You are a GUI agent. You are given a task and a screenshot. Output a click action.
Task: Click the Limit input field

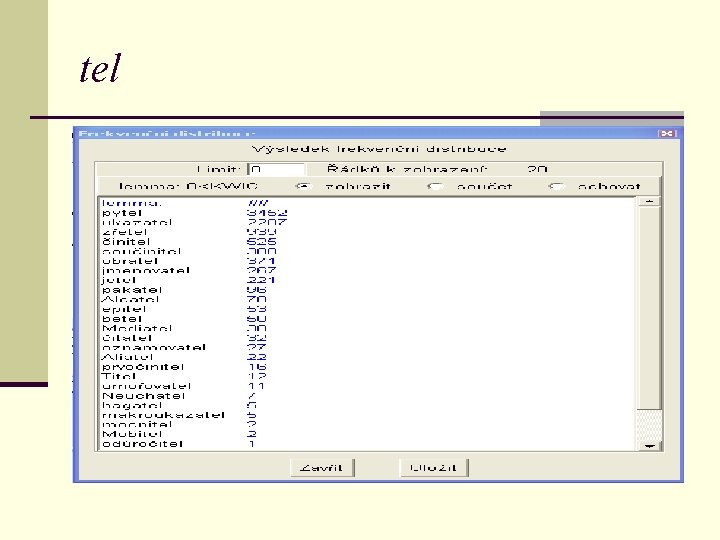[x=276, y=169]
